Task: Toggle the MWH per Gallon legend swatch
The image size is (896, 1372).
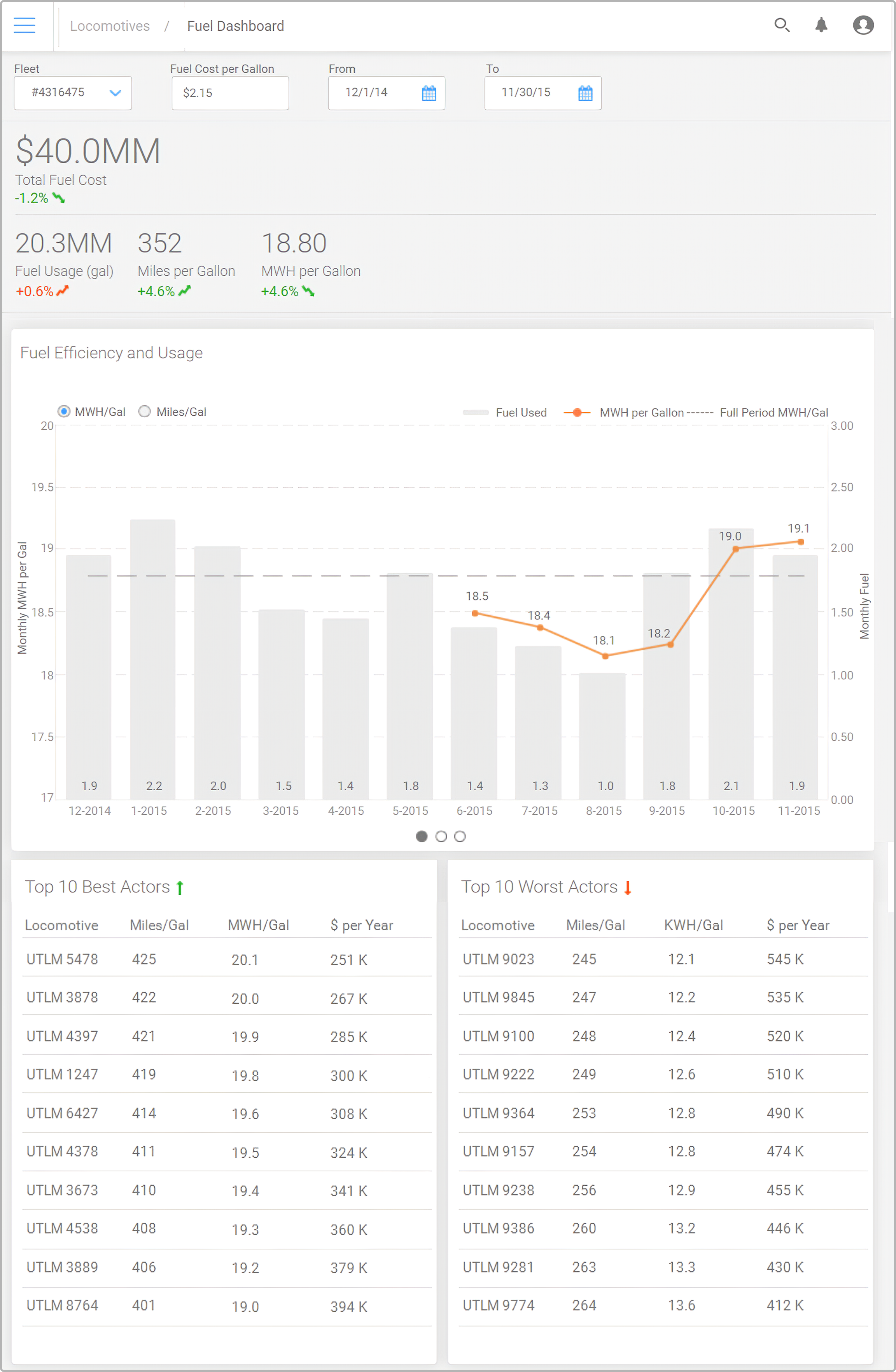Action: point(577,413)
